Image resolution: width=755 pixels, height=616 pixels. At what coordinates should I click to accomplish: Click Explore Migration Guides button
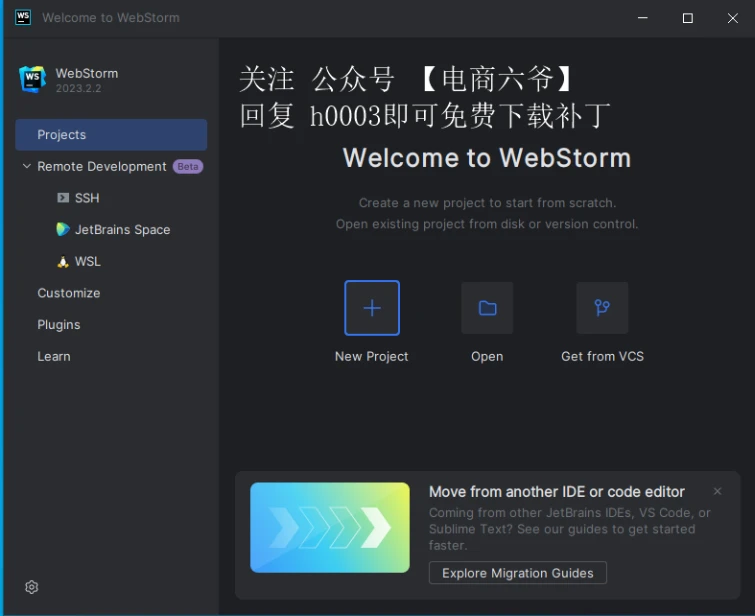click(x=518, y=573)
